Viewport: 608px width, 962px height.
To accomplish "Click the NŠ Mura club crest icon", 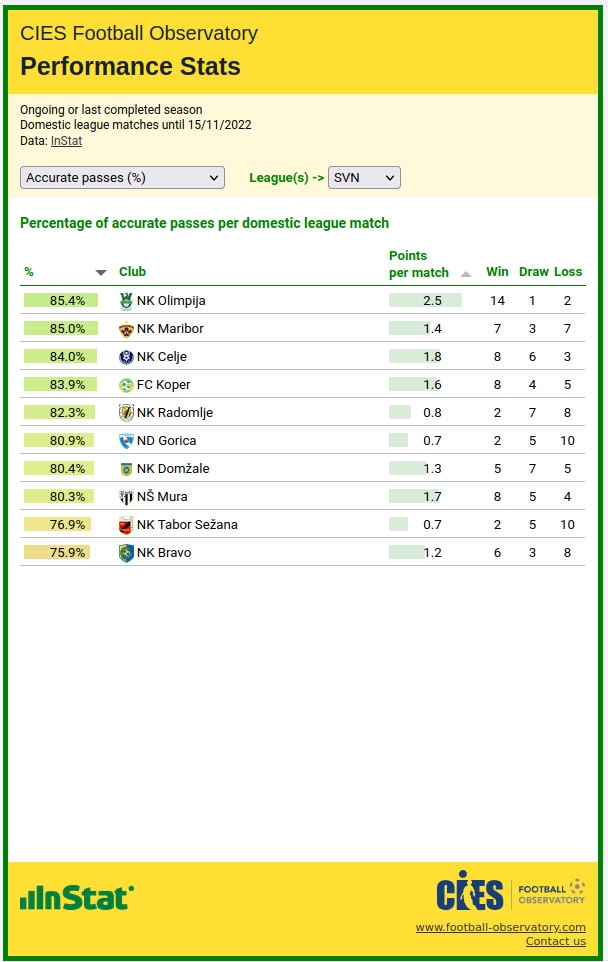I will click(126, 497).
